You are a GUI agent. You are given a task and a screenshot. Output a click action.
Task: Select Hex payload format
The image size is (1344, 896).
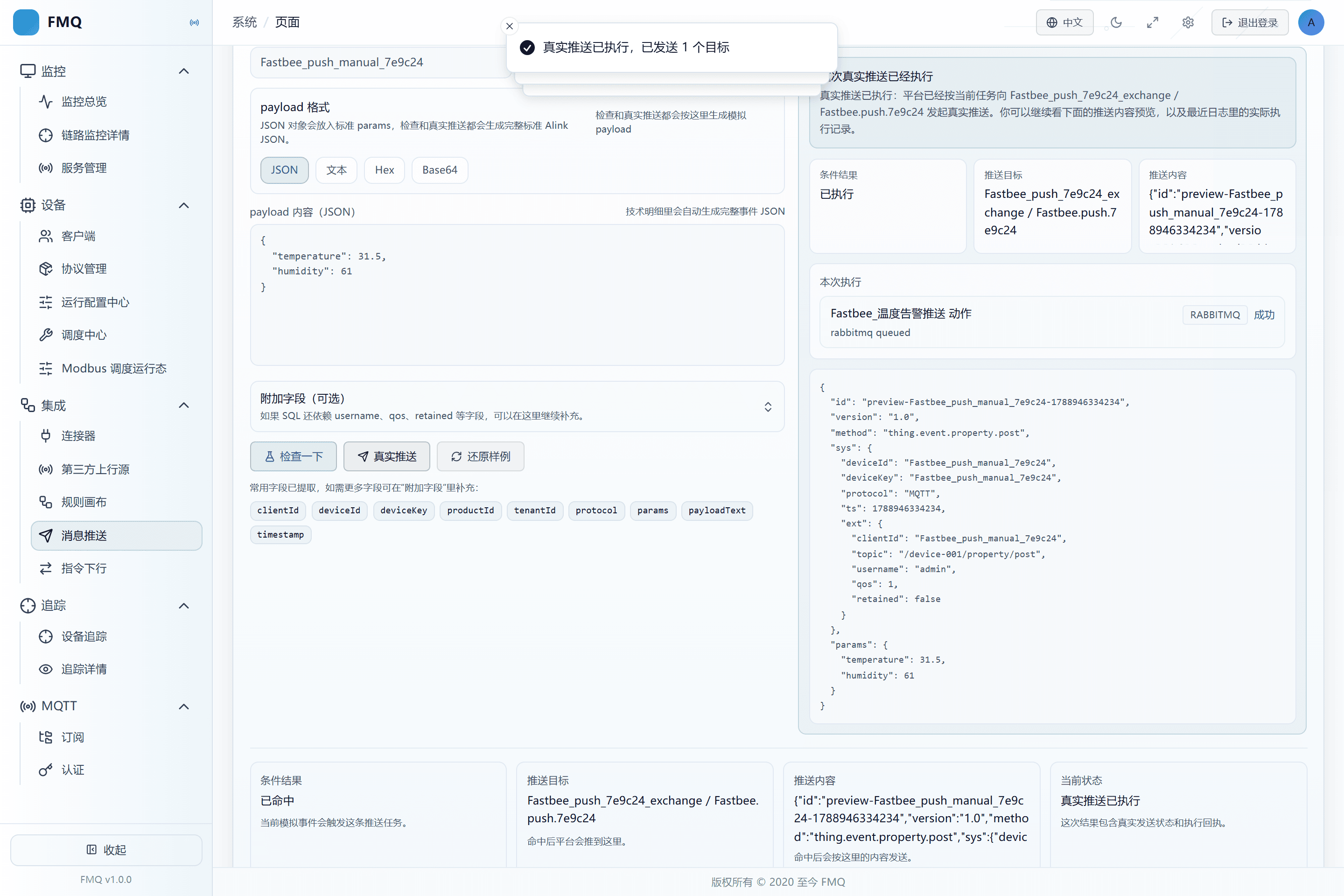[384, 170]
